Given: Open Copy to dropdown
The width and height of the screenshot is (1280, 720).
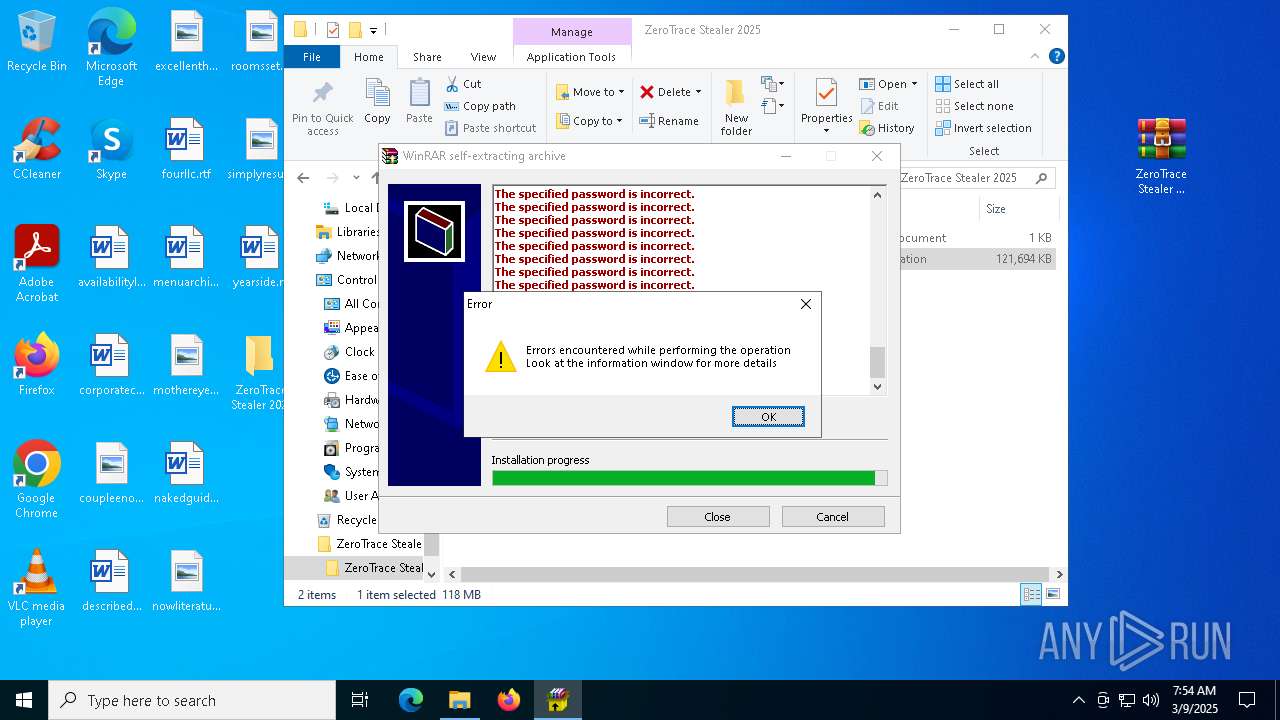Looking at the screenshot, I should click(589, 121).
